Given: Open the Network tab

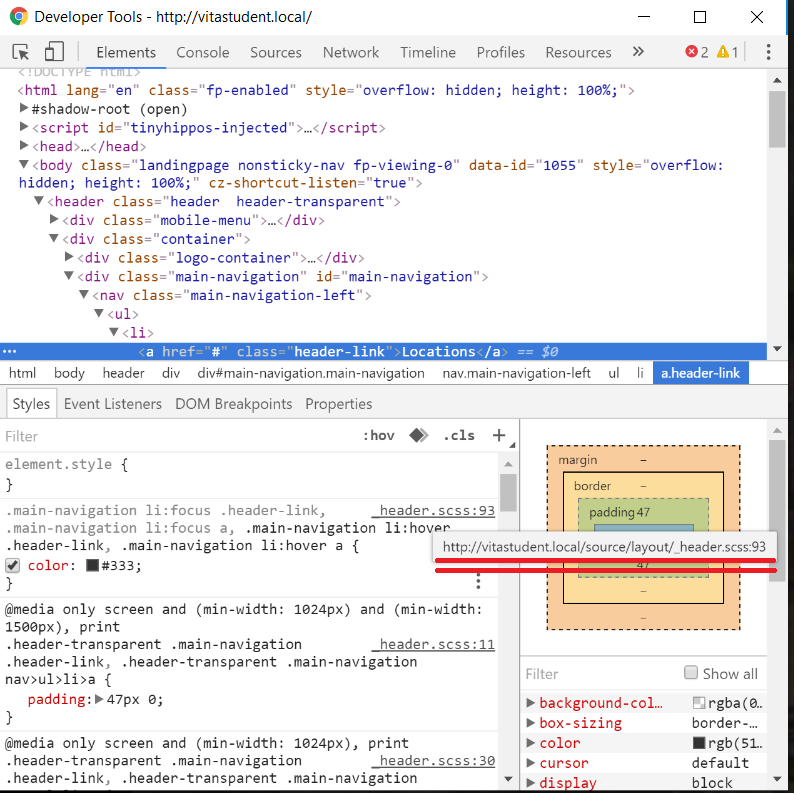Looking at the screenshot, I should (x=351, y=52).
